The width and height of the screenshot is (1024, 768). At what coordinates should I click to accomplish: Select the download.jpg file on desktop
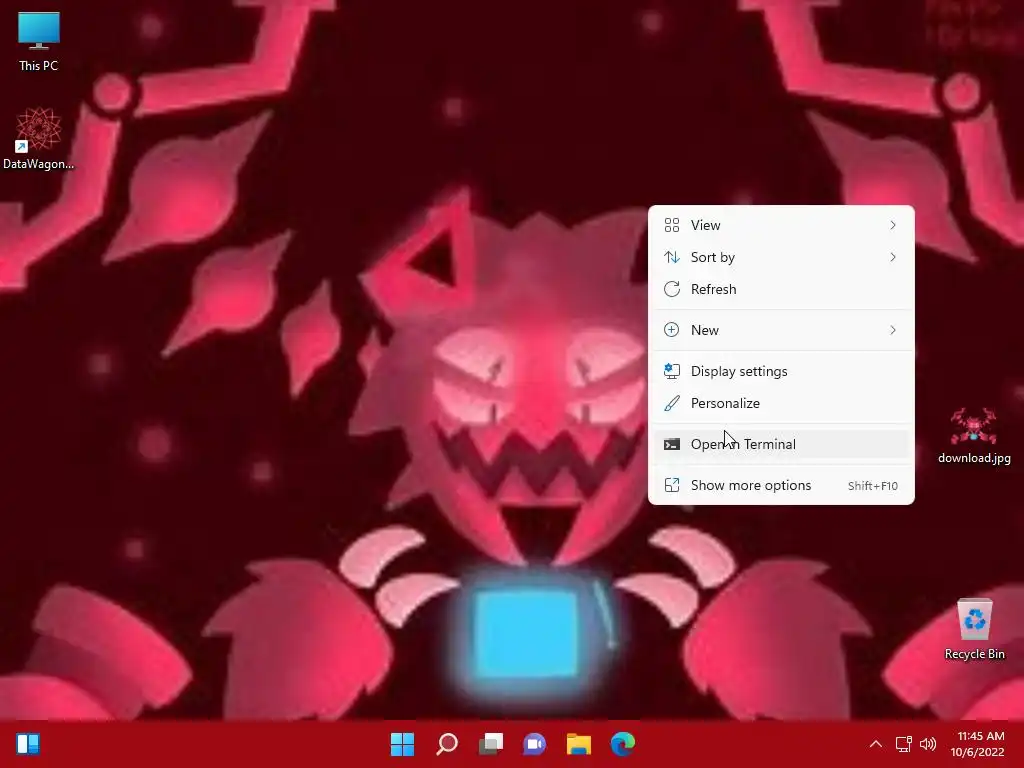(x=974, y=436)
